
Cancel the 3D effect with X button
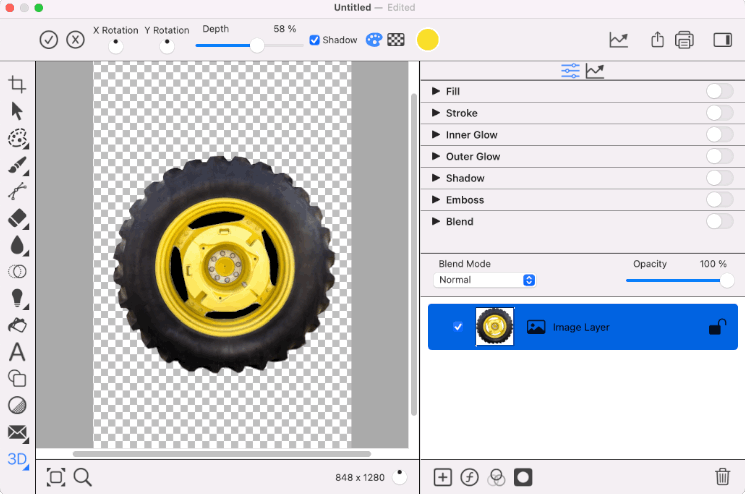[75, 40]
